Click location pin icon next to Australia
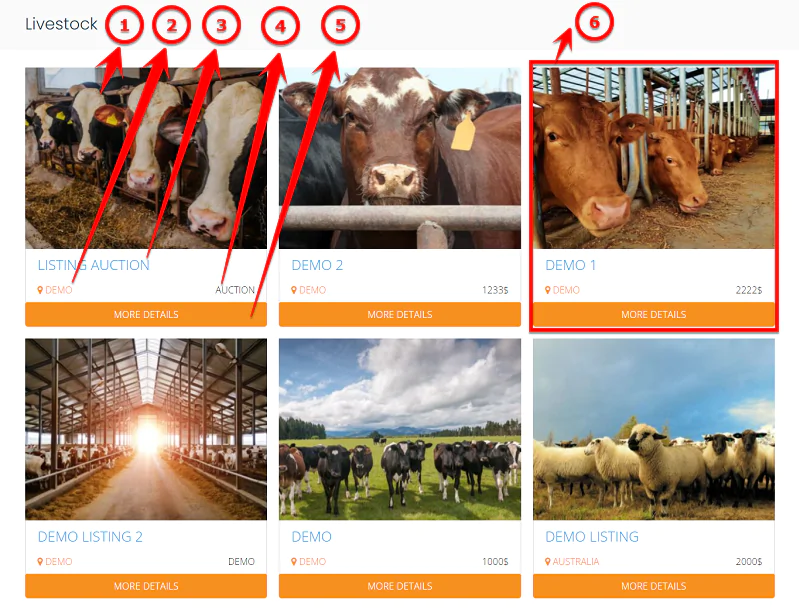This screenshot has width=799, height=614. point(548,562)
